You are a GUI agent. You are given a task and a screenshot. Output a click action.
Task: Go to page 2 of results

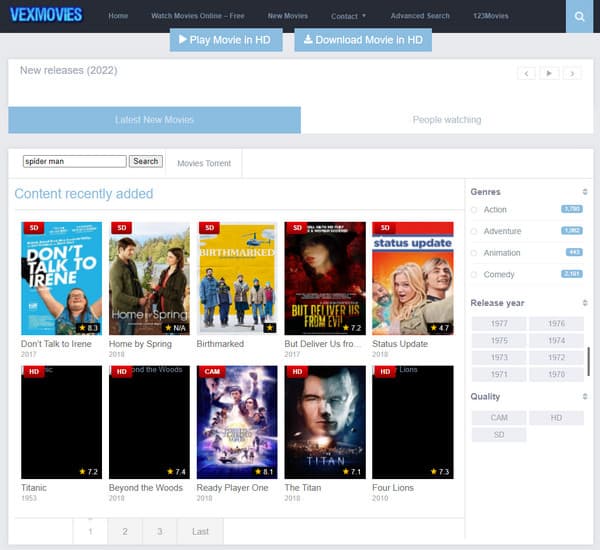[x=125, y=531]
